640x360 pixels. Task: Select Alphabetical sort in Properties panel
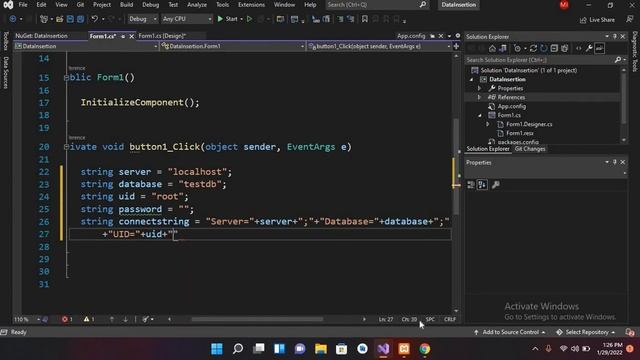click(482, 185)
